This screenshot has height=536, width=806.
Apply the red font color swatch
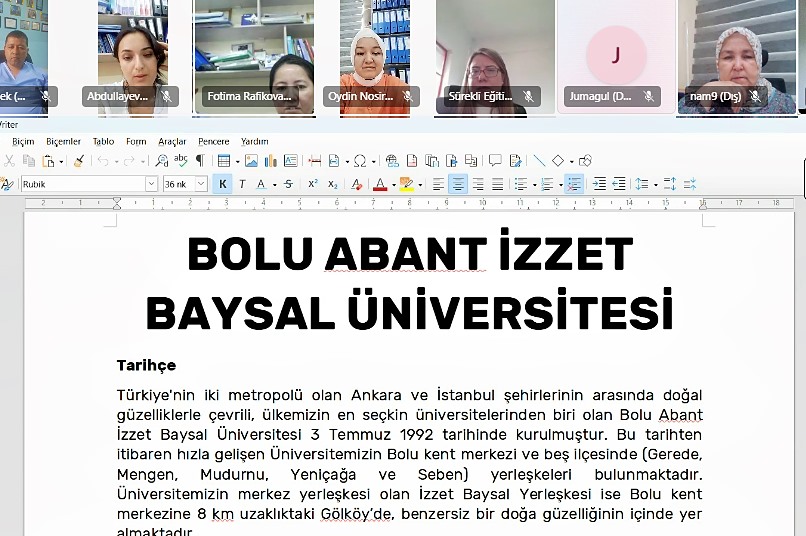pos(380,184)
